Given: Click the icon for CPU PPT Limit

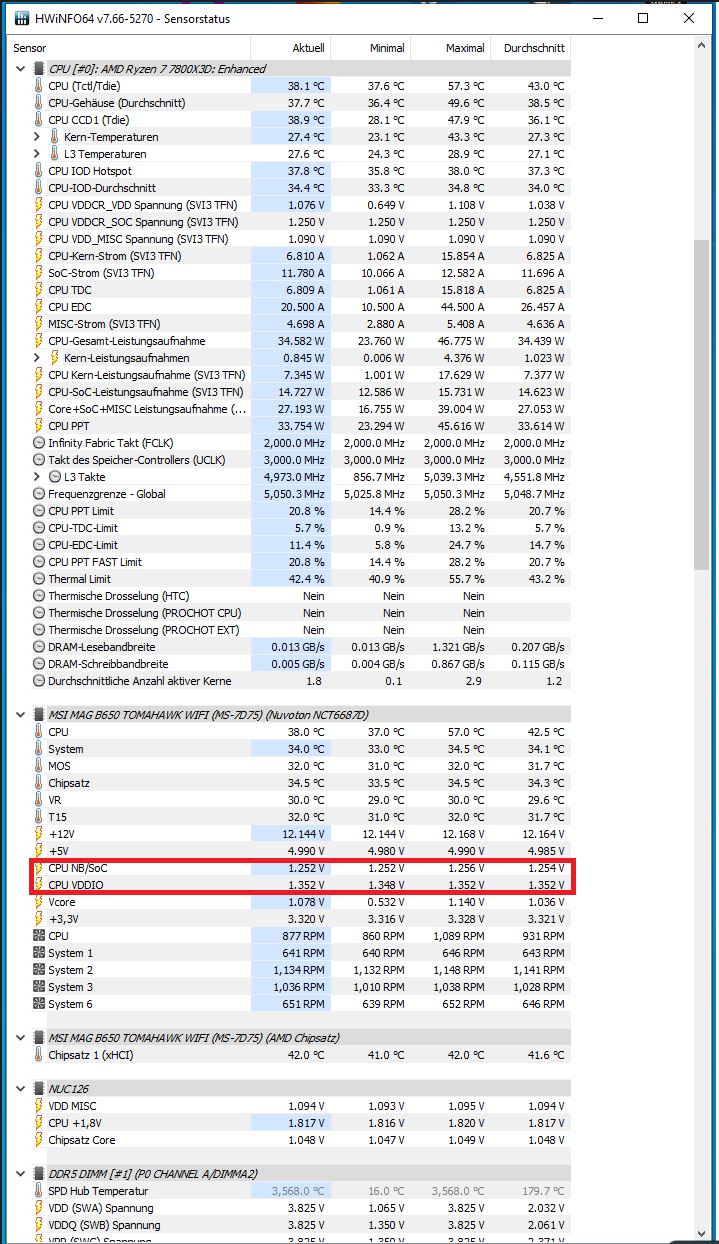Looking at the screenshot, I should point(39,511).
